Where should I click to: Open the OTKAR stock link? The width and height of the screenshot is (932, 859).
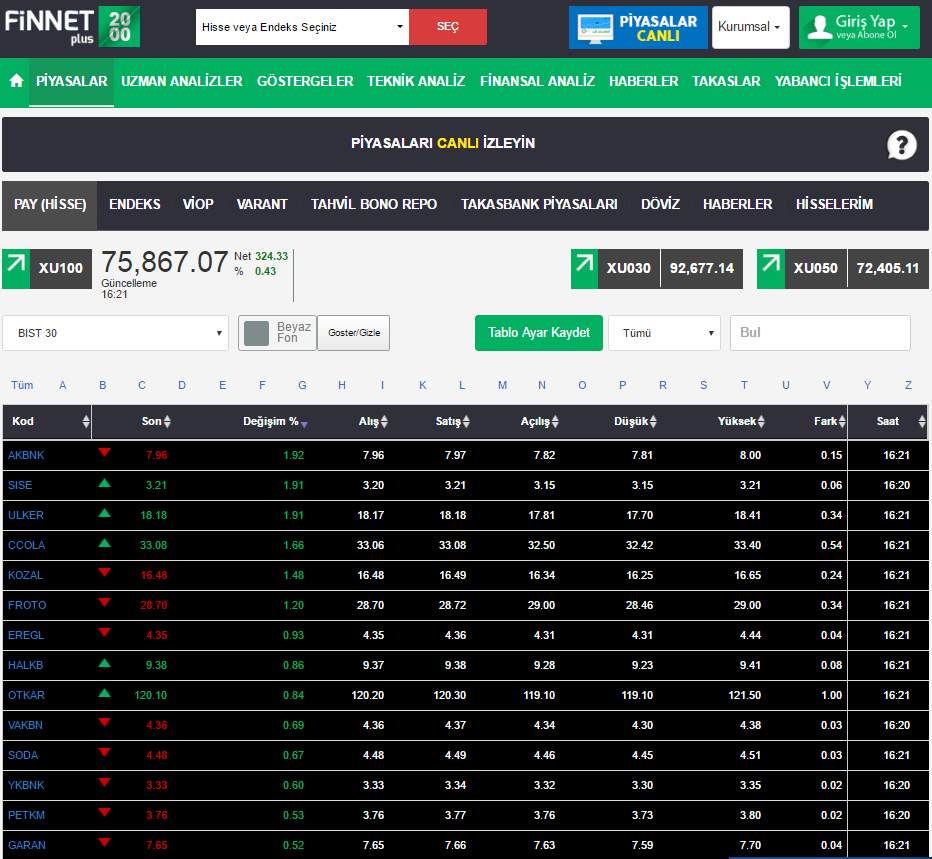pos(26,696)
